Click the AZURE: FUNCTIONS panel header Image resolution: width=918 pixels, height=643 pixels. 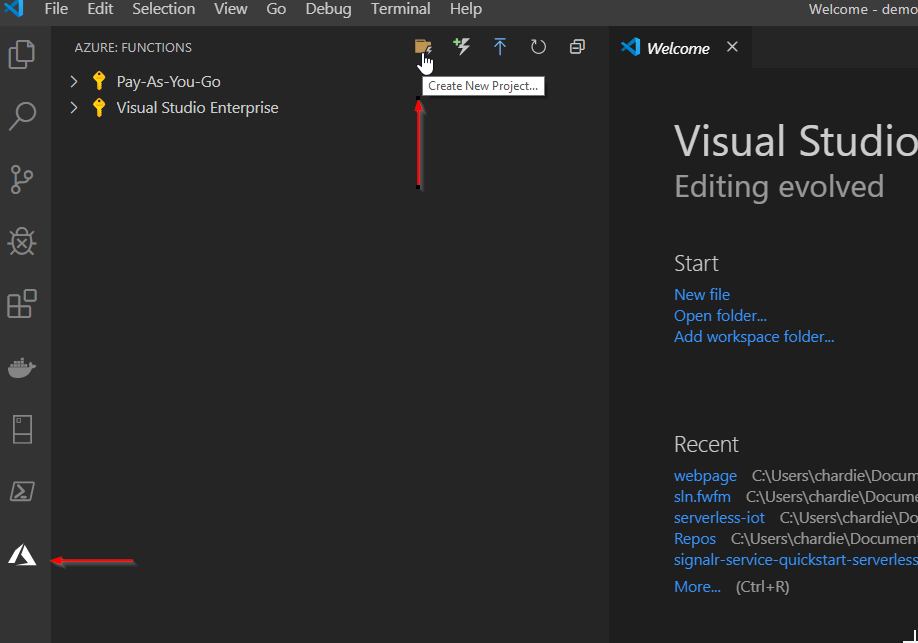point(133,47)
